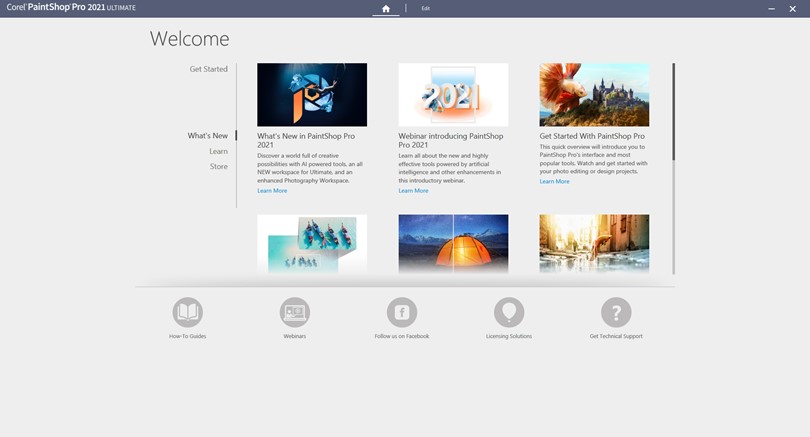Image resolution: width=810 pixels, height=437 pixels.
Task: Click the content area vertical scrollbar
Action: click(x=673, y=168)
